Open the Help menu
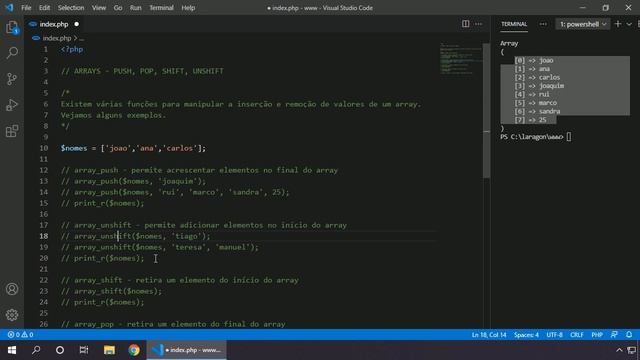640x360 pixels. click(188, 8)
